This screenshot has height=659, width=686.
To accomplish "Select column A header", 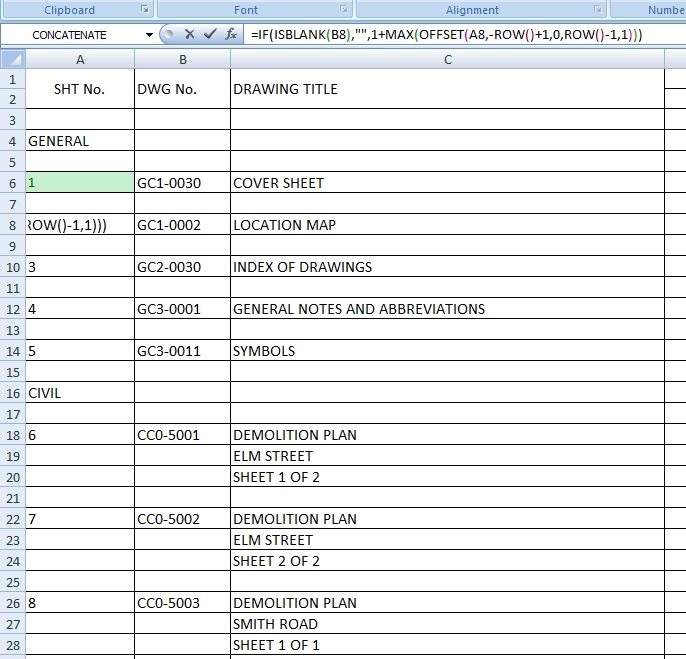I will [x=80, y=60].
